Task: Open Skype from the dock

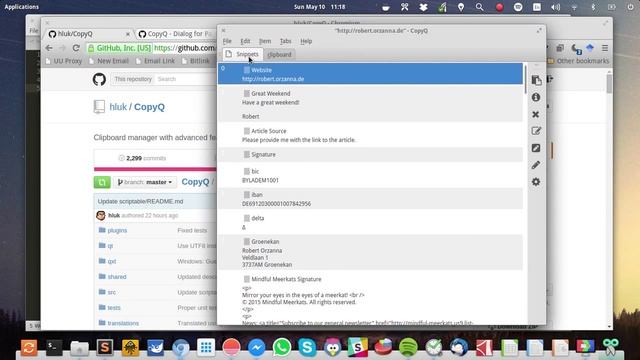Action: (307, 348)
